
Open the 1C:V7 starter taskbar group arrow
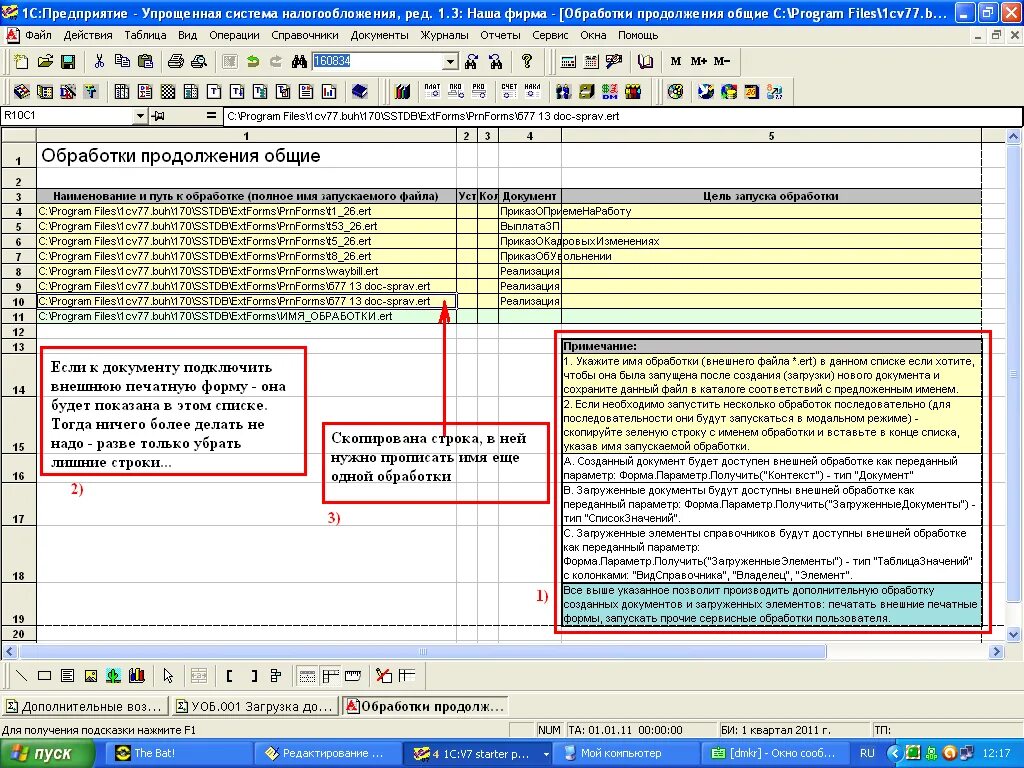point(546,754)
